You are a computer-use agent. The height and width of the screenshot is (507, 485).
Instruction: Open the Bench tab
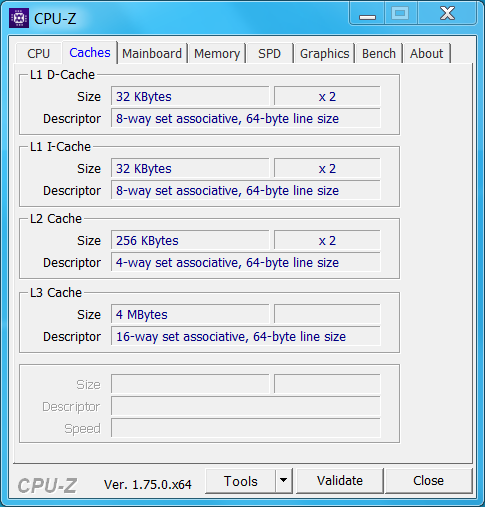pos(379,54)
